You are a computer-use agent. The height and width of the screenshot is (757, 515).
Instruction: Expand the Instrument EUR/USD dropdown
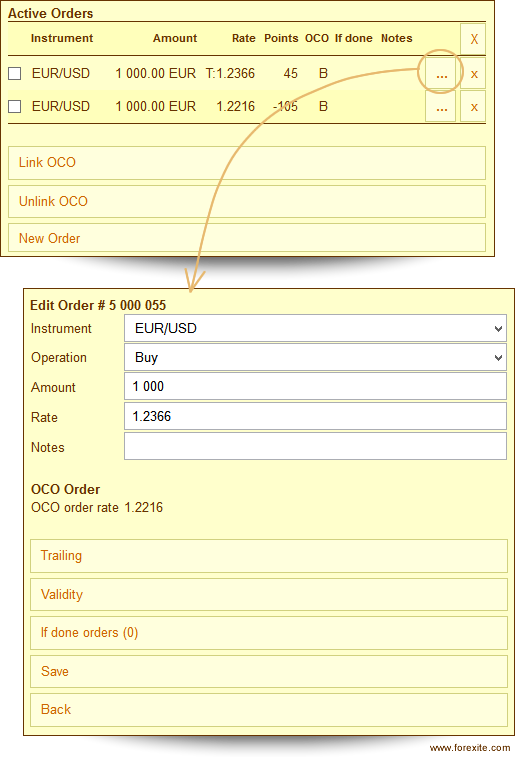315,328
